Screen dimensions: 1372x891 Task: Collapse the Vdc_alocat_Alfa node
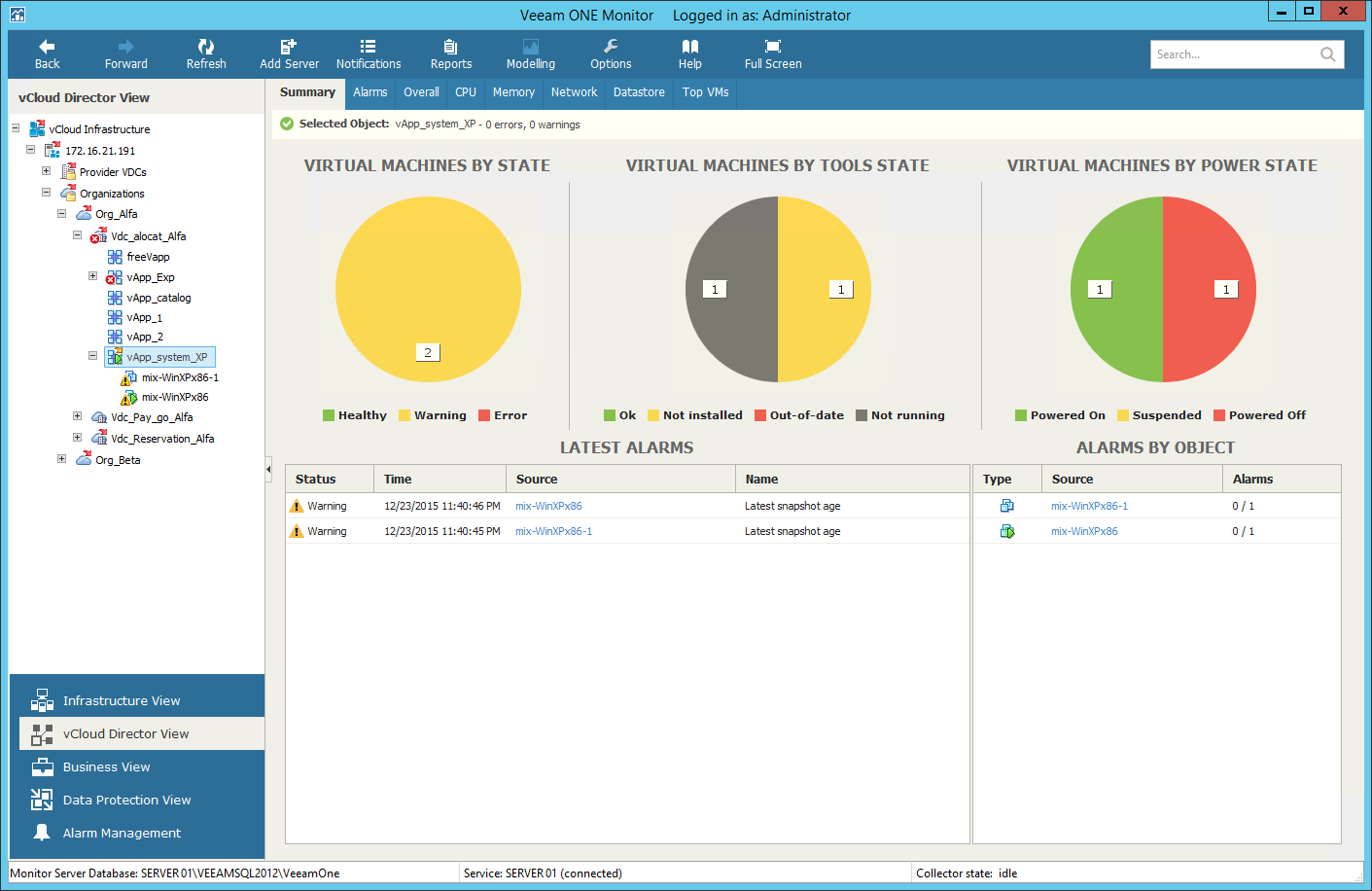pos(78,235)
